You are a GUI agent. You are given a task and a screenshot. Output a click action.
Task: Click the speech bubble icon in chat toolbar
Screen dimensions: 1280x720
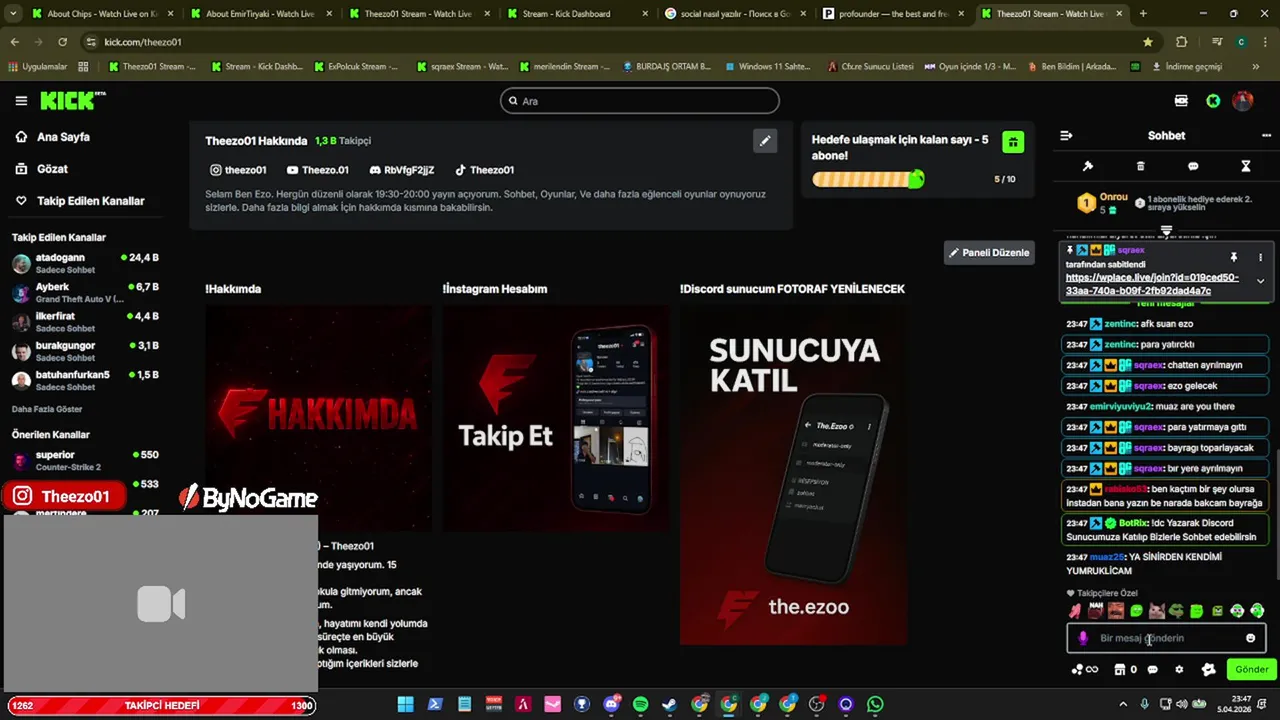coord(1193,166)
